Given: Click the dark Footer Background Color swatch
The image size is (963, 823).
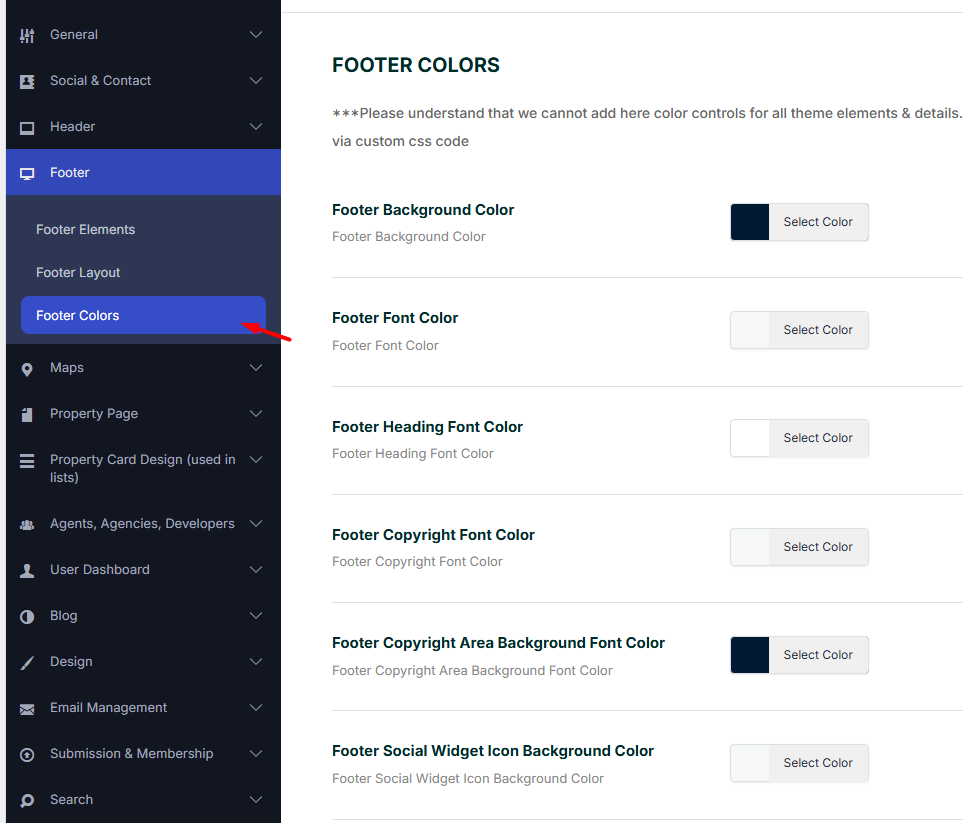Looking at the screenshot, I should (x=750, y=222).
